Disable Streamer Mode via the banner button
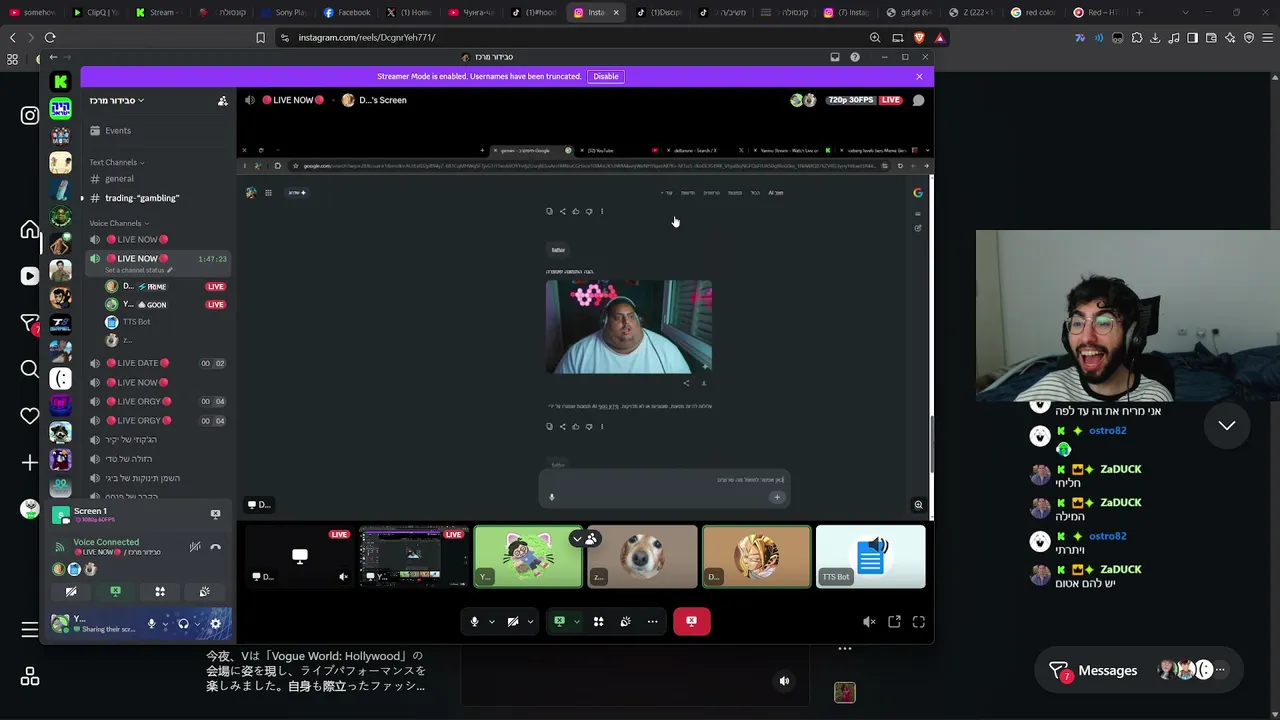This screenshot has height=720, width=1280. click(606, 76)
